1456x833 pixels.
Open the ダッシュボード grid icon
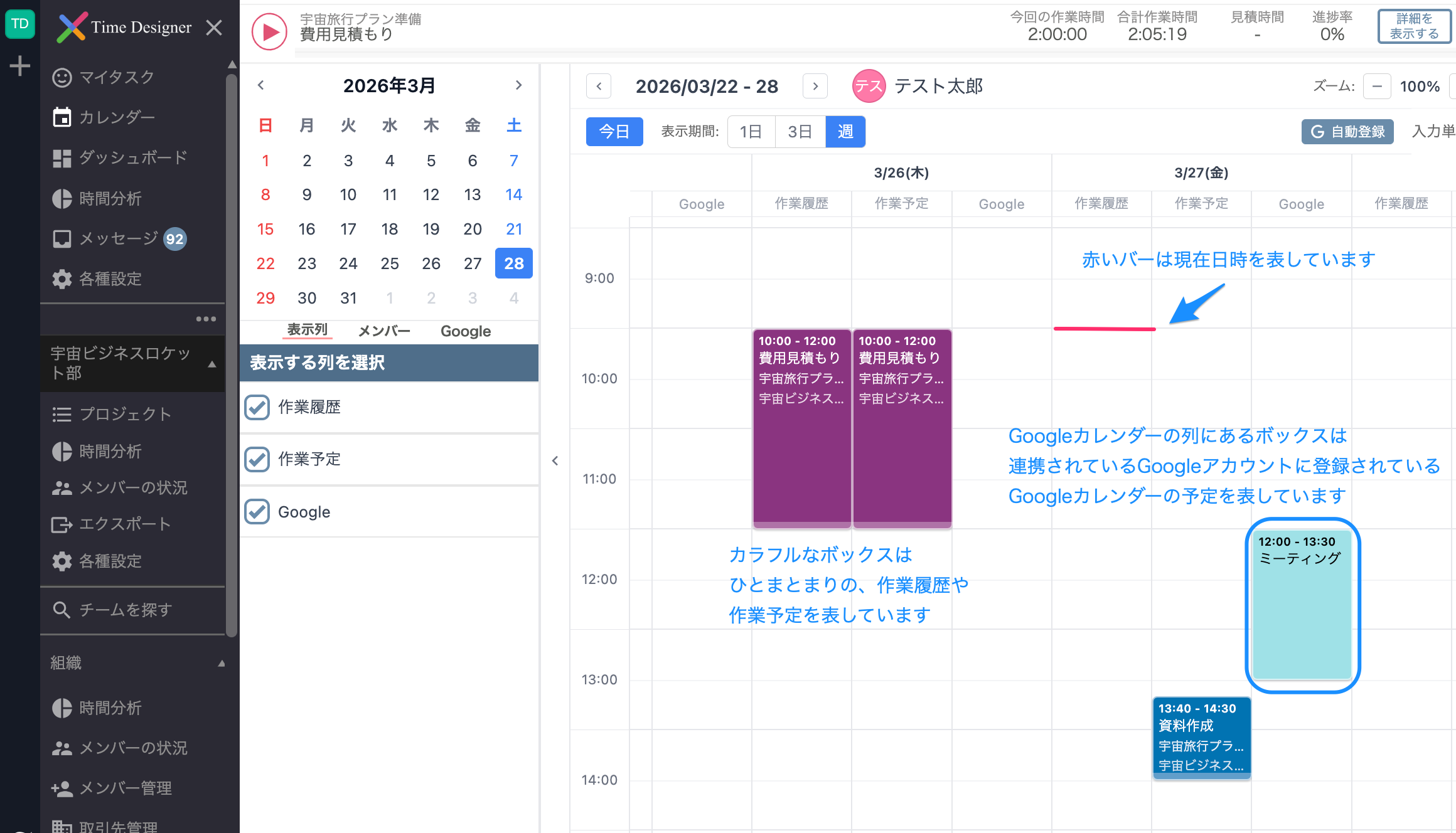62,158
